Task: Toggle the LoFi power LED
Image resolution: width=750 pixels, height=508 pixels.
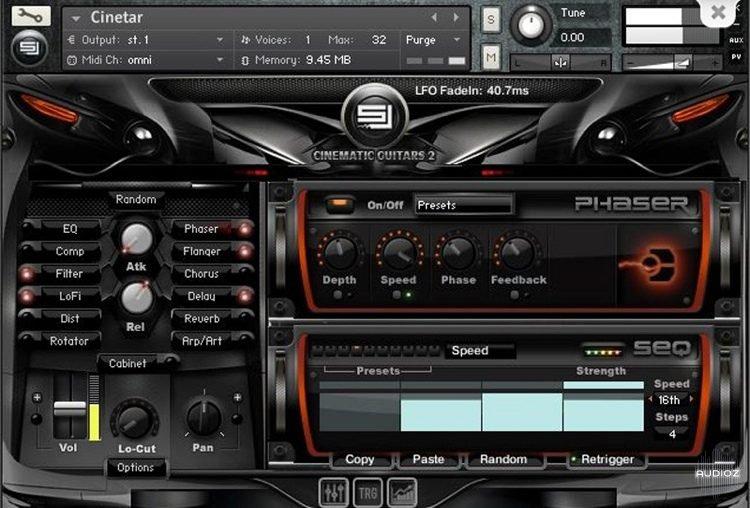Action: tap(26, 296)
